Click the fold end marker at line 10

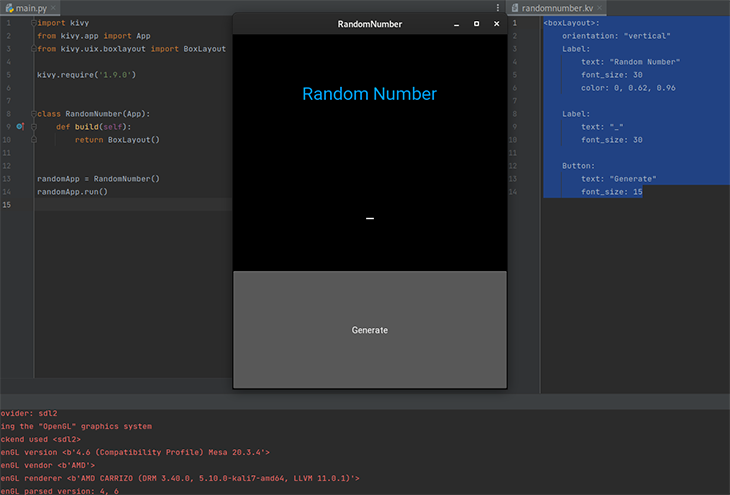point(34,140)
